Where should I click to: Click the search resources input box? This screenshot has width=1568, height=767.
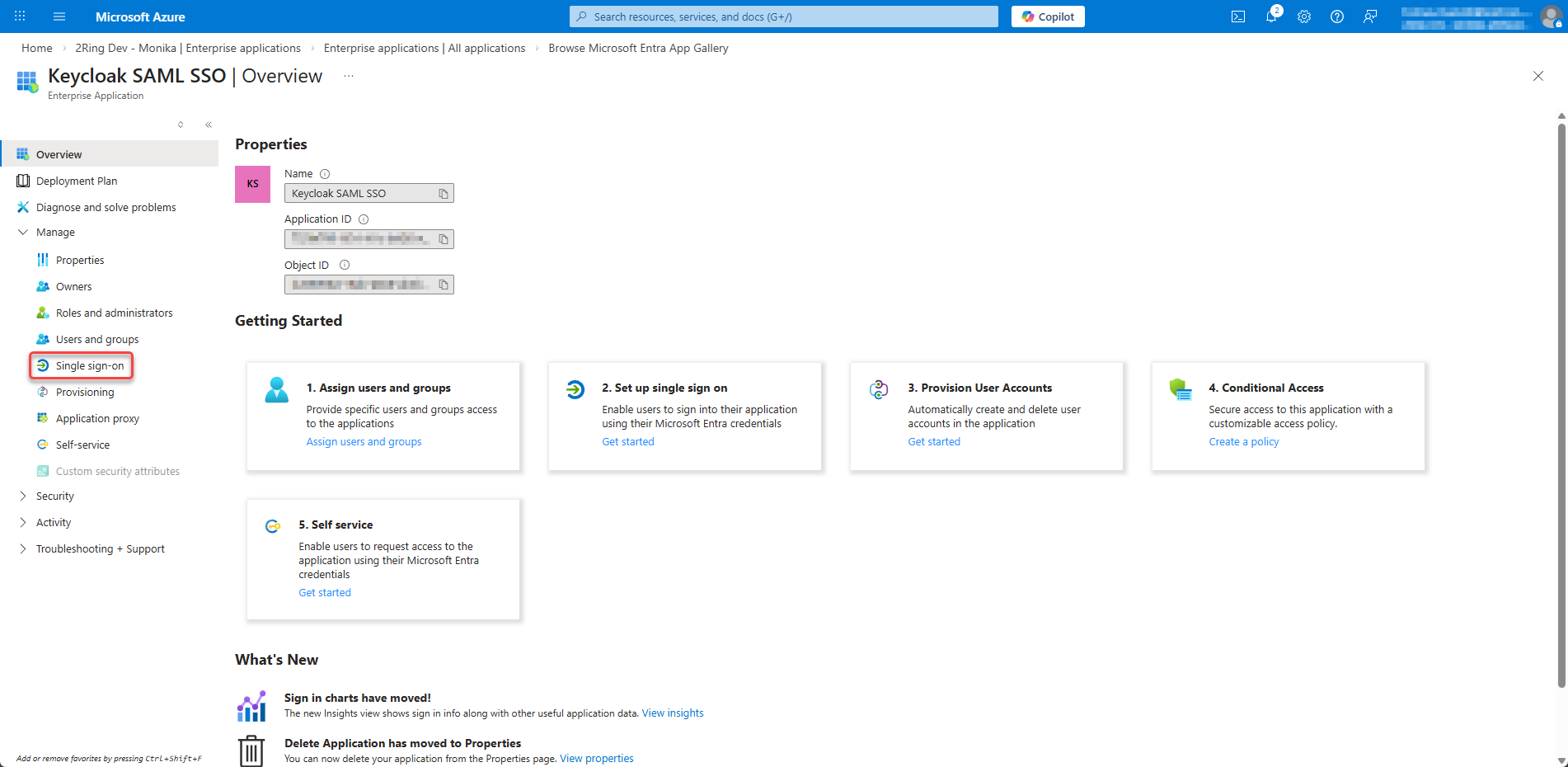[x=783, y=16]
